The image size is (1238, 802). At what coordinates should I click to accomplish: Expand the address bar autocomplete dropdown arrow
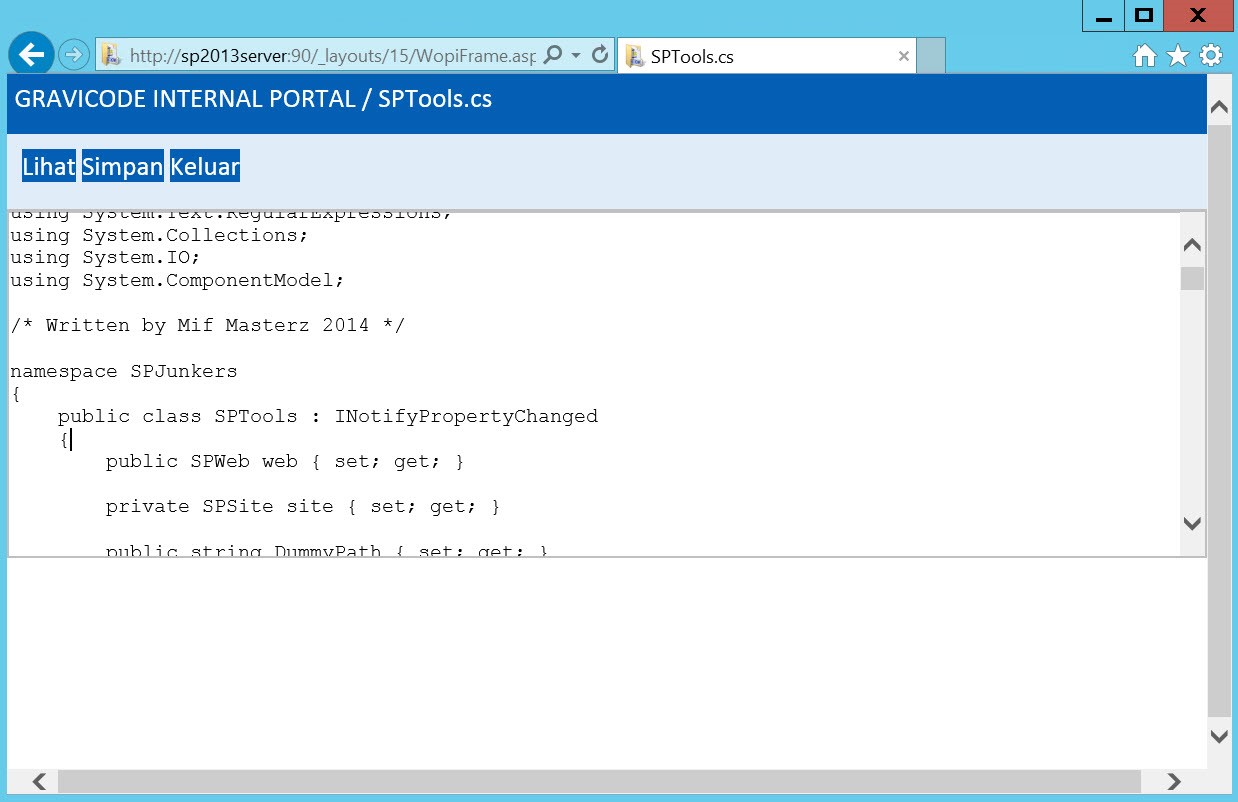tap(576, 56)
